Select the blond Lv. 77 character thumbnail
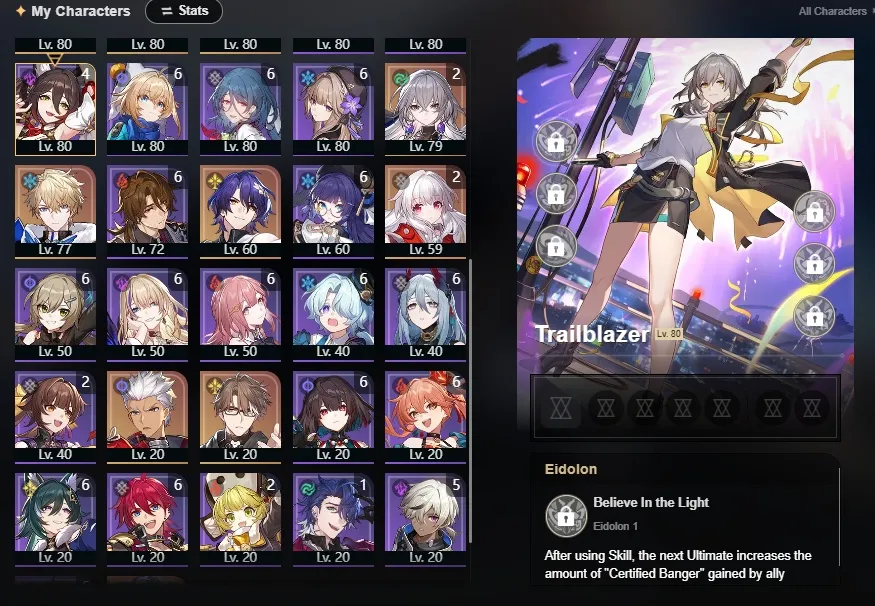This screenshot has height=606, width=875. (55, 211)
